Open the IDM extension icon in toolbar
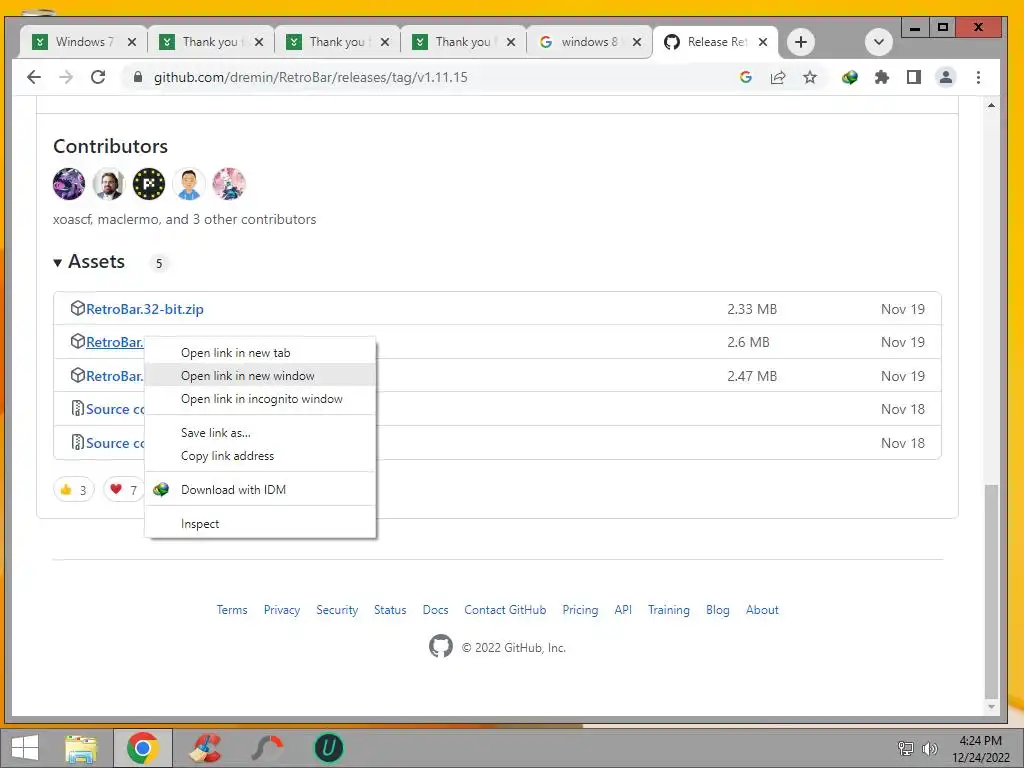 pyautogui.click(x=850, y=78)
